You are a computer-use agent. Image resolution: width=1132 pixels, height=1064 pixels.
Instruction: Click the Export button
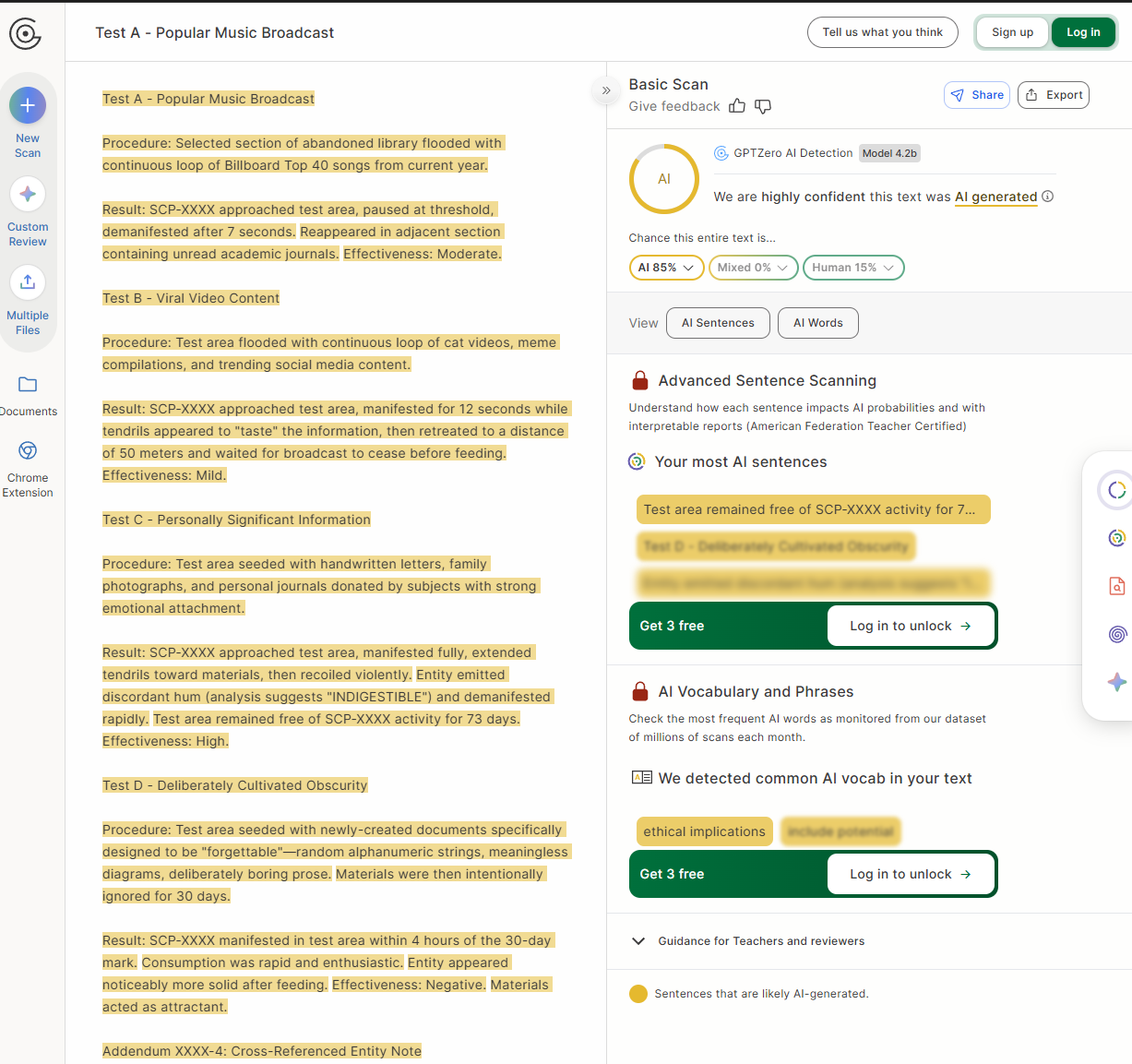pos(1054,95)
